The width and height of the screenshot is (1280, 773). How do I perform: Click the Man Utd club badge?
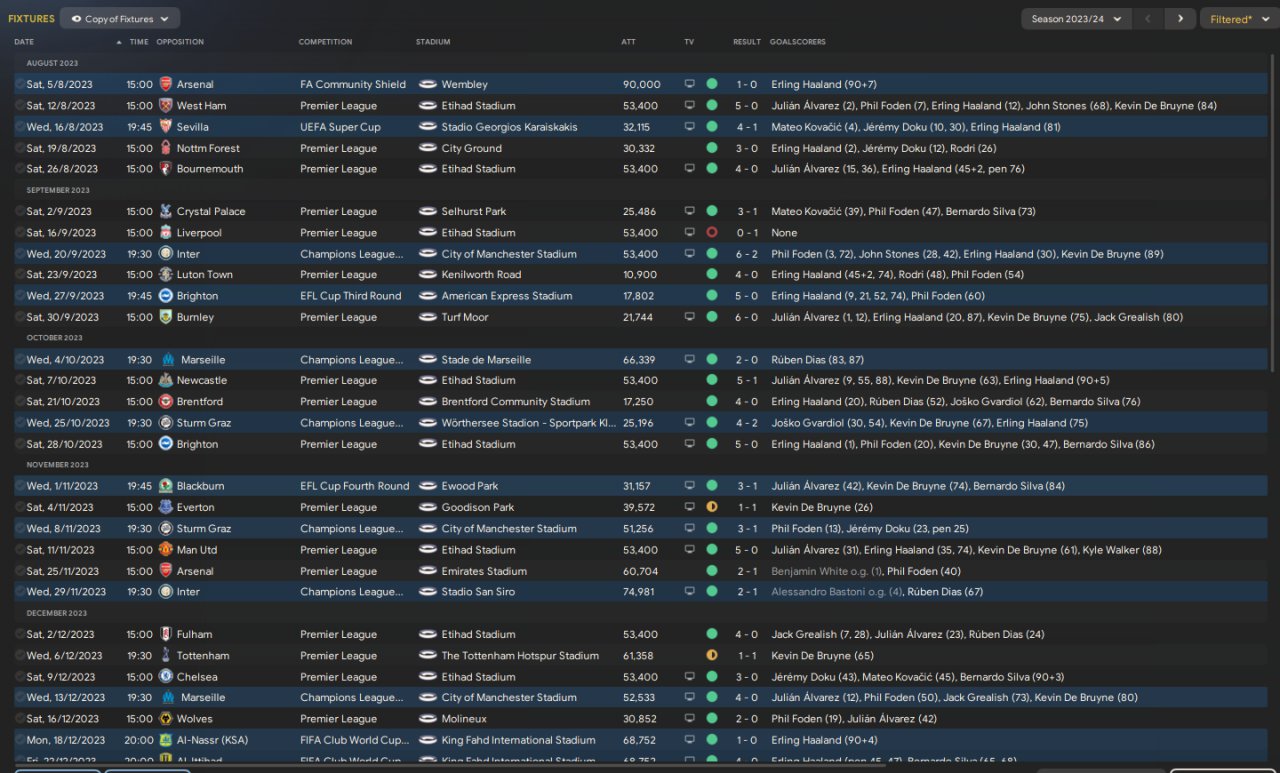(165, 550)
